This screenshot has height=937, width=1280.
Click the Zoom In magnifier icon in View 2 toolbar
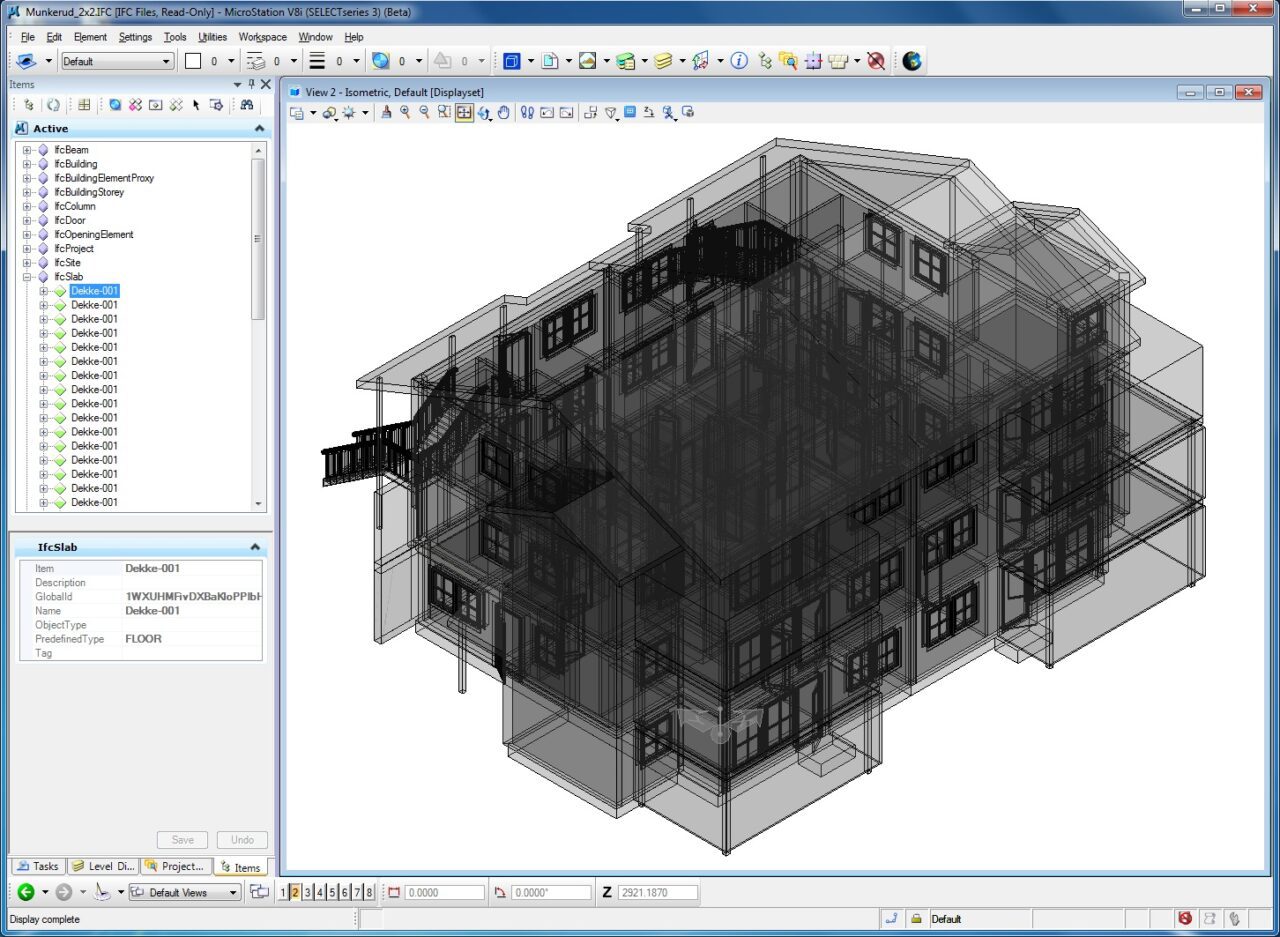click(405, 112)
